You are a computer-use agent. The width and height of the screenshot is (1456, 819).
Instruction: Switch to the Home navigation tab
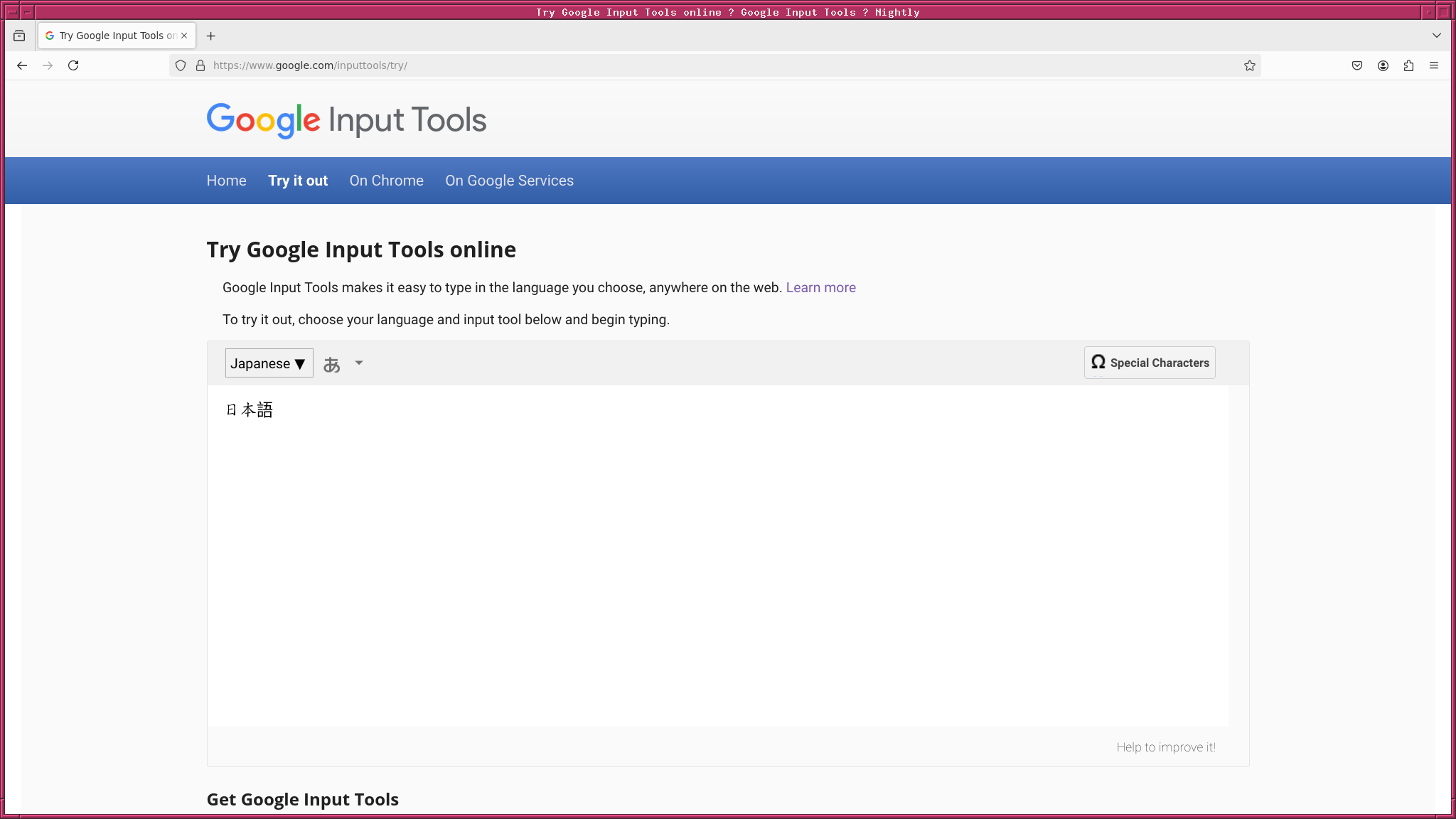(x=226, y=181)
